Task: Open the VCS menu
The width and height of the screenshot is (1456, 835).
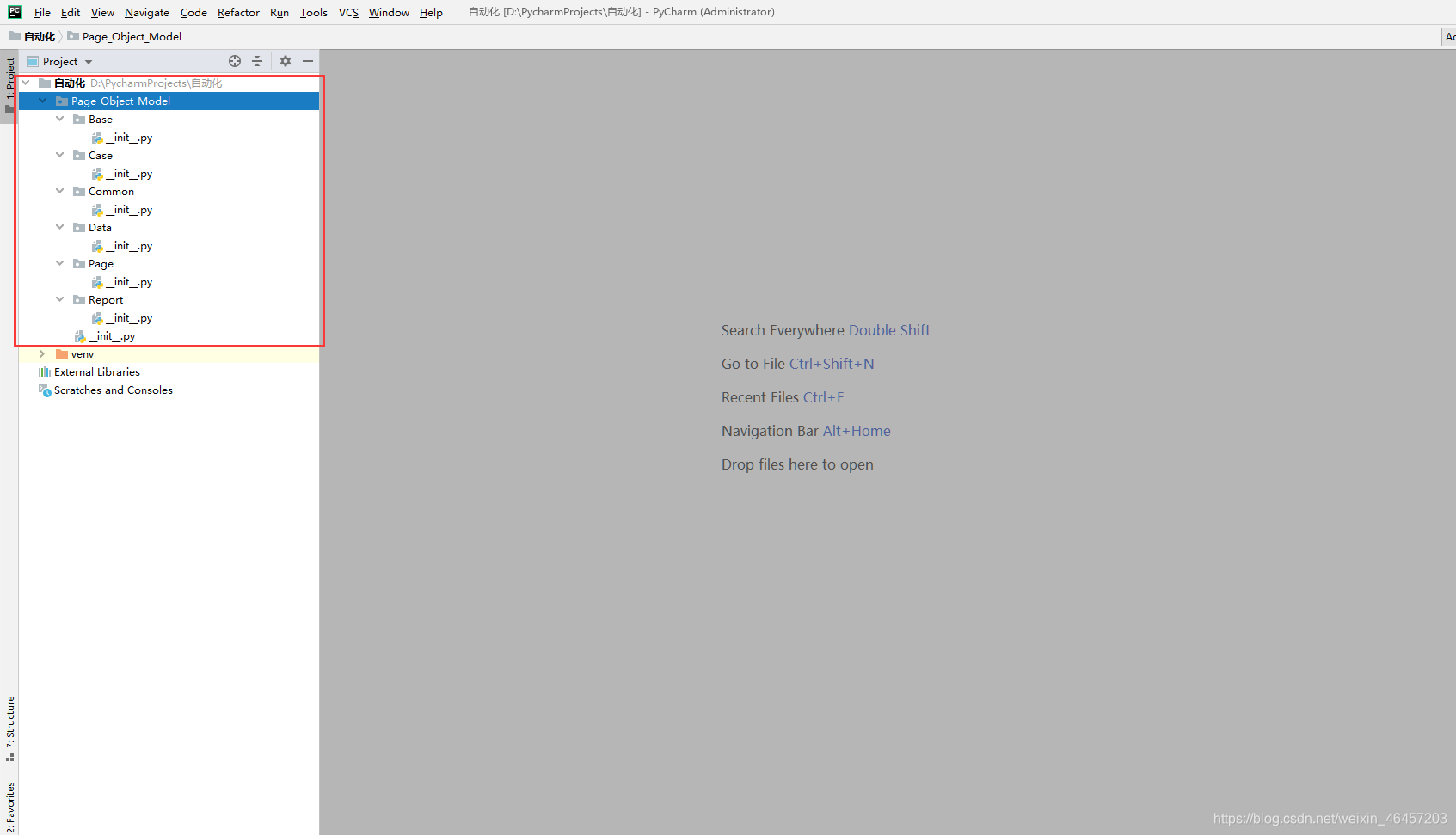Action: pyautogui.click(x=348, y=12)
